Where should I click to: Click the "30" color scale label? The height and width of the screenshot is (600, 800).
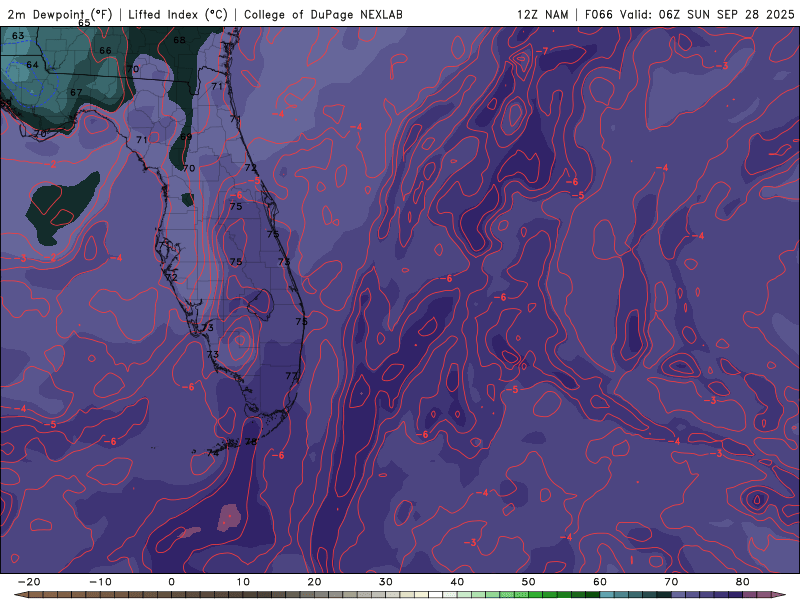pyautogui.click(x=386, y=582)
